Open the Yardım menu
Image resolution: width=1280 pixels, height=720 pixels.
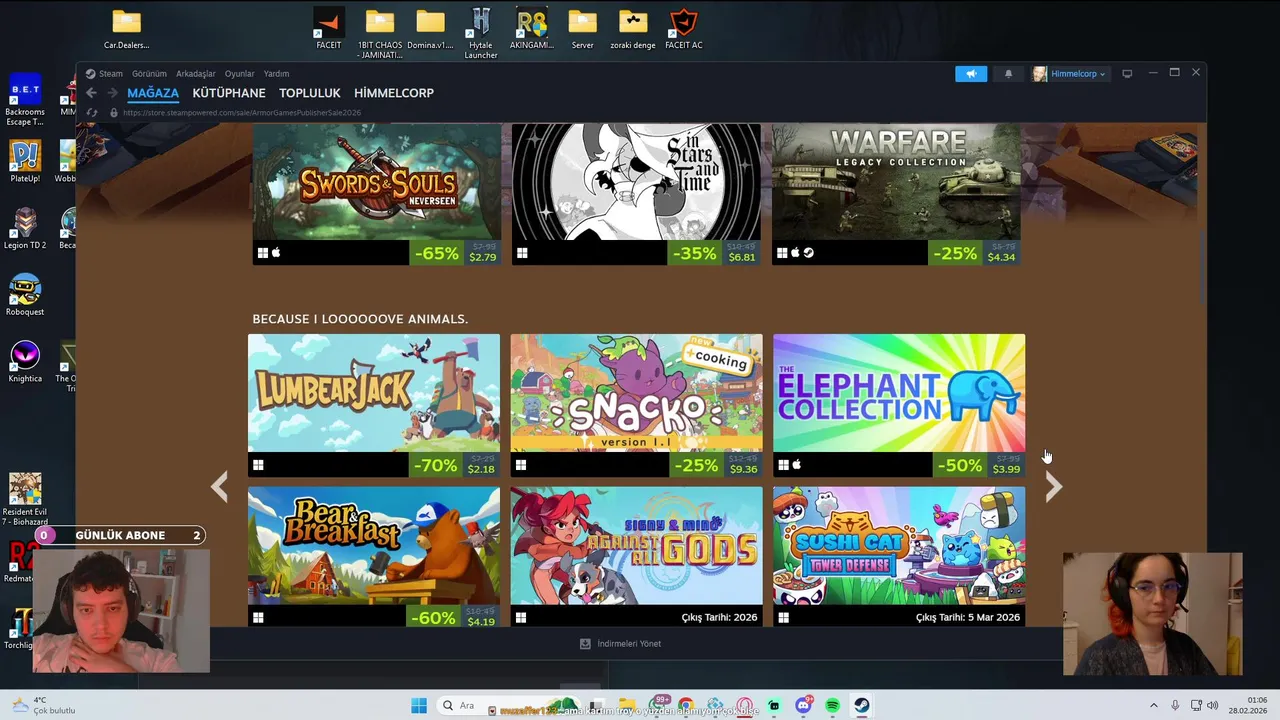276,74
